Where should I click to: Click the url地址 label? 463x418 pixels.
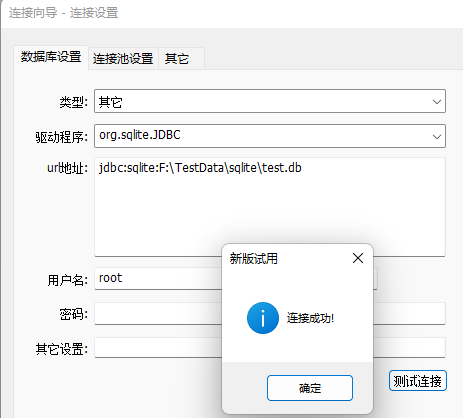[x=67, y=168]
